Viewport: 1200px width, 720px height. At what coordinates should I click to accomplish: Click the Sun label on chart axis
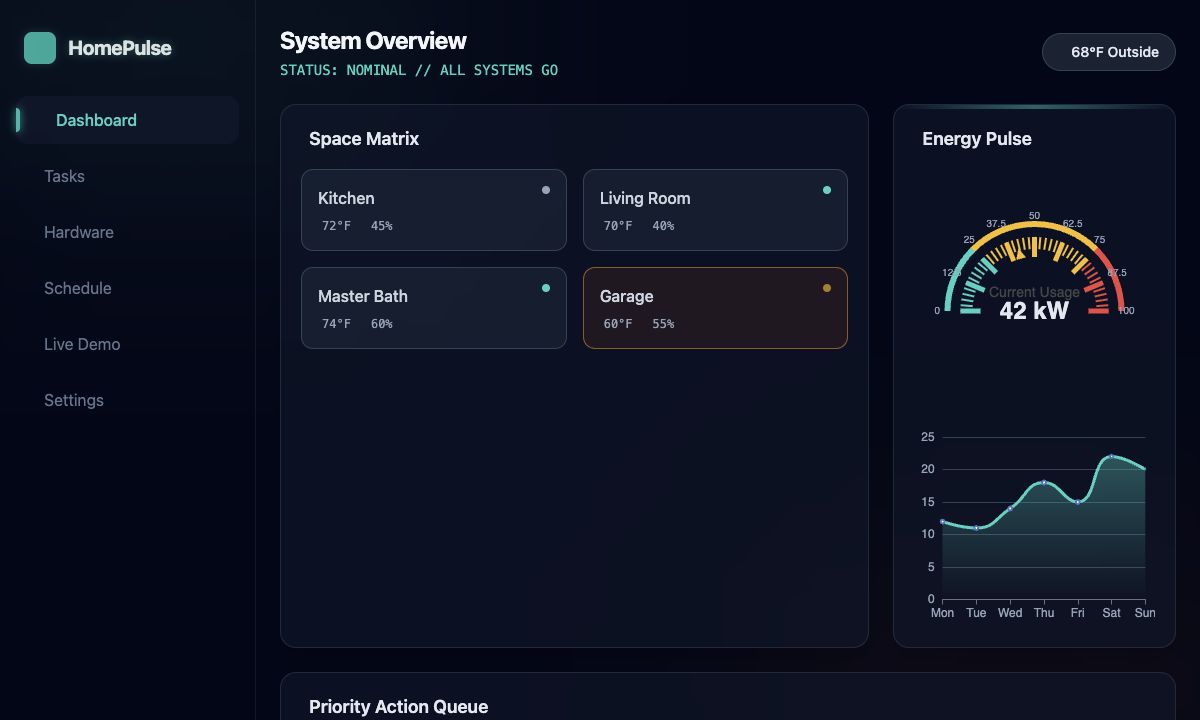point(1145,613)
